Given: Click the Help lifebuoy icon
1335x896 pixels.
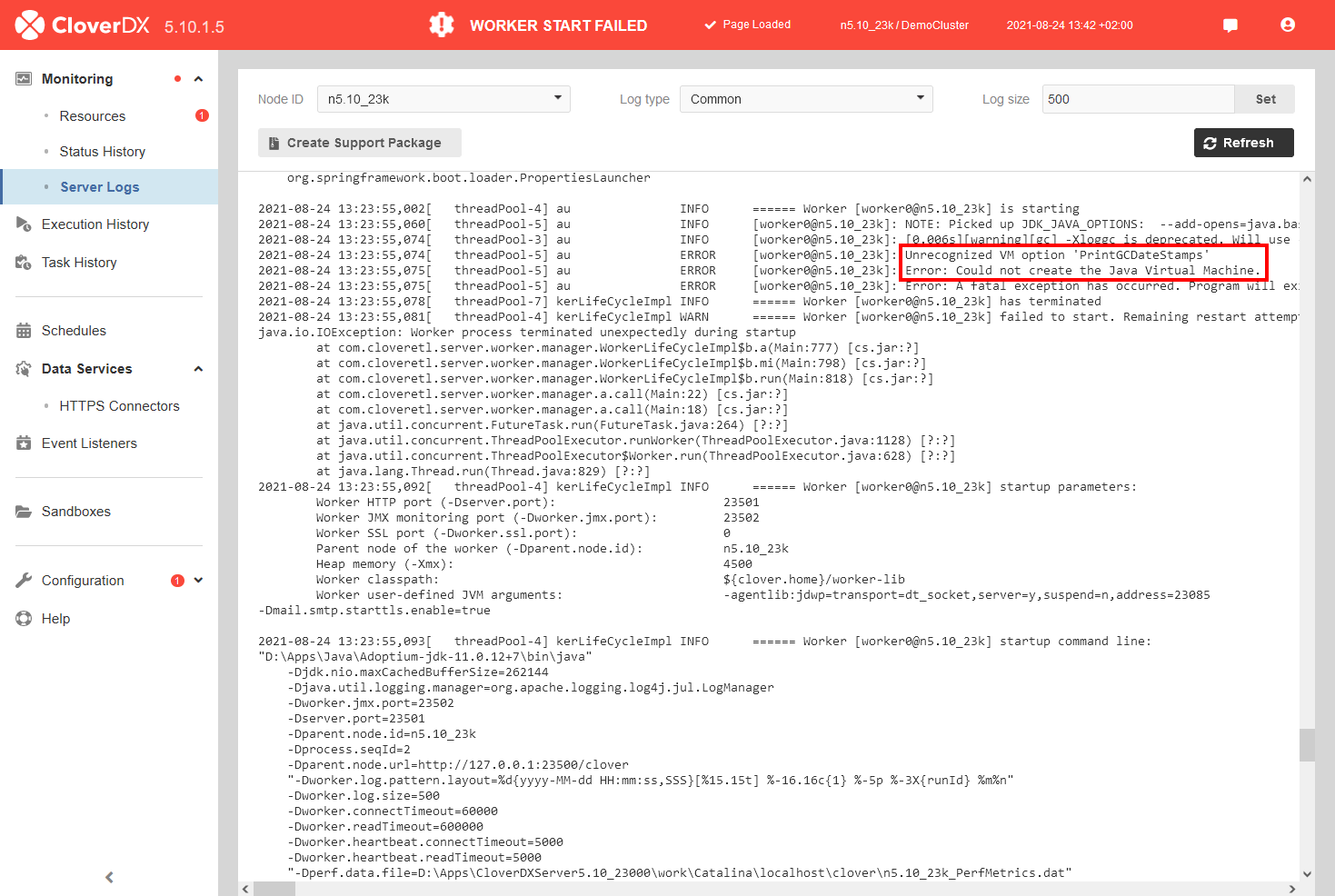Looking at the screenshot, I should pos(24,619).
